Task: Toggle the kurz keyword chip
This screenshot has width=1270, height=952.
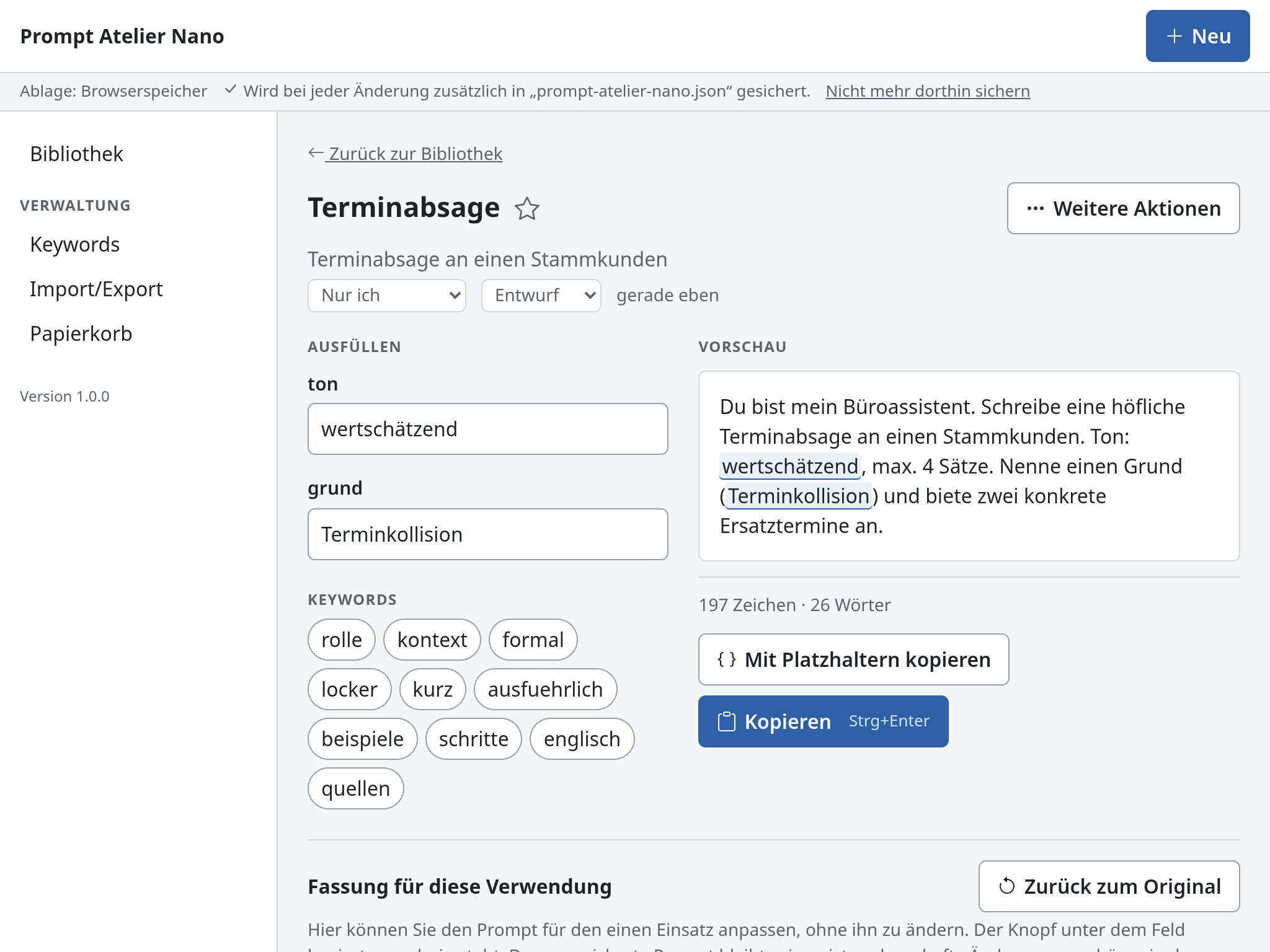Action: pos(433,689)
